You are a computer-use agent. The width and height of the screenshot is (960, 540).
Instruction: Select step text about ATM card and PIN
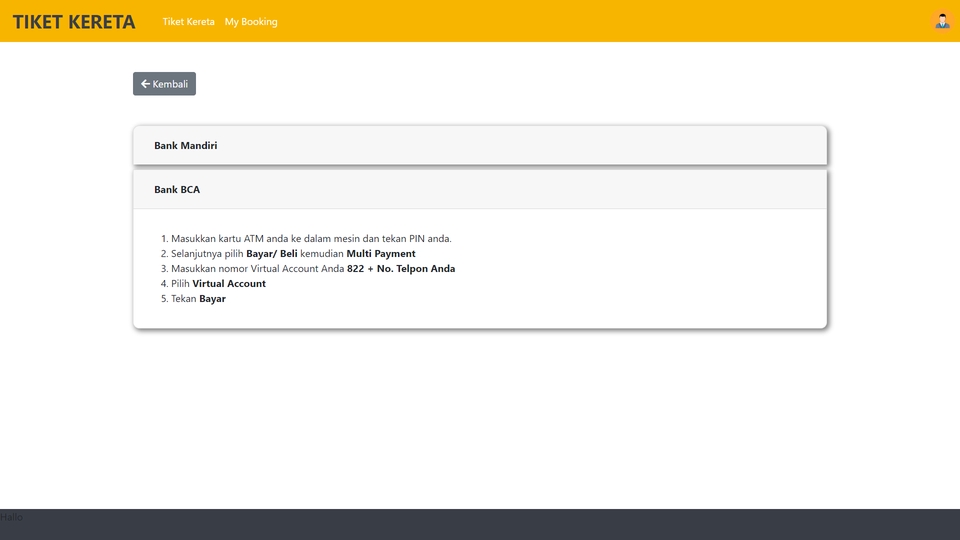coord(311,238)
